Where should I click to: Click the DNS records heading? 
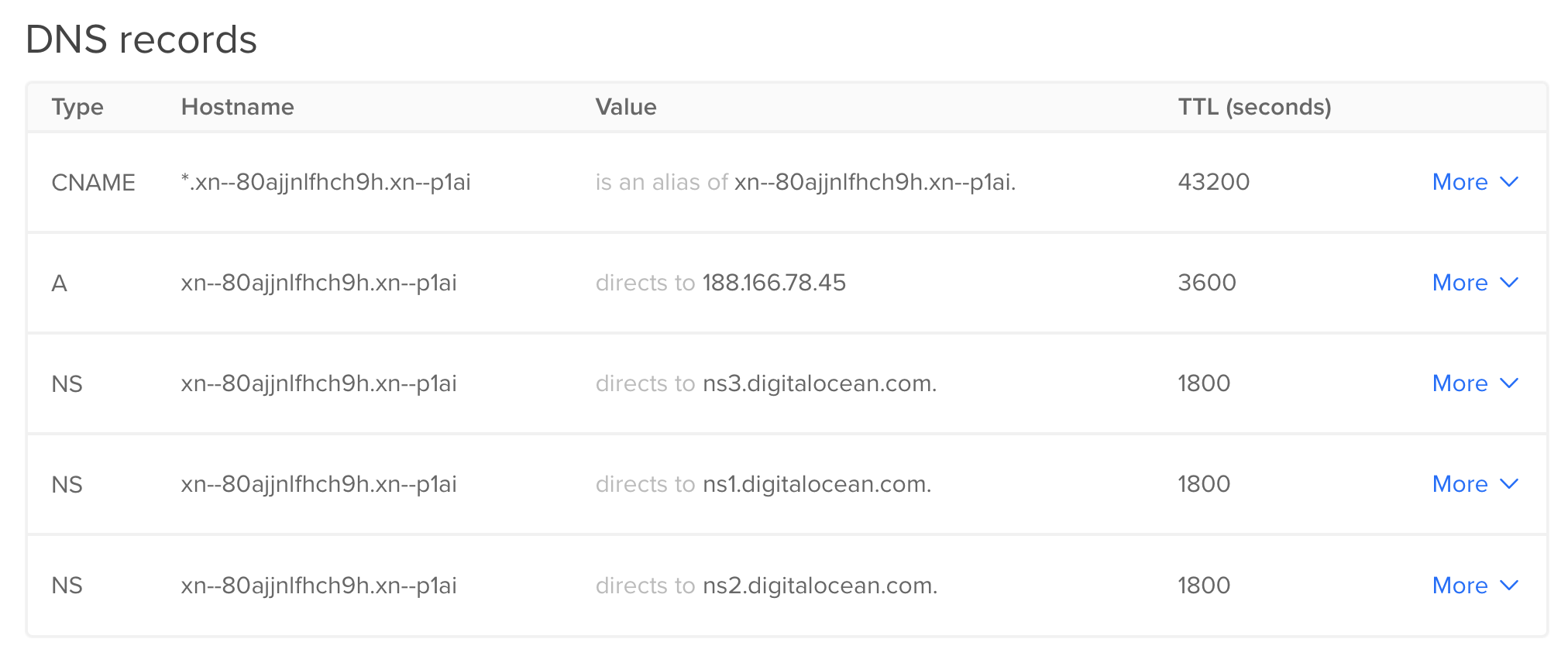pyautogui.click(x=141, y=40)
